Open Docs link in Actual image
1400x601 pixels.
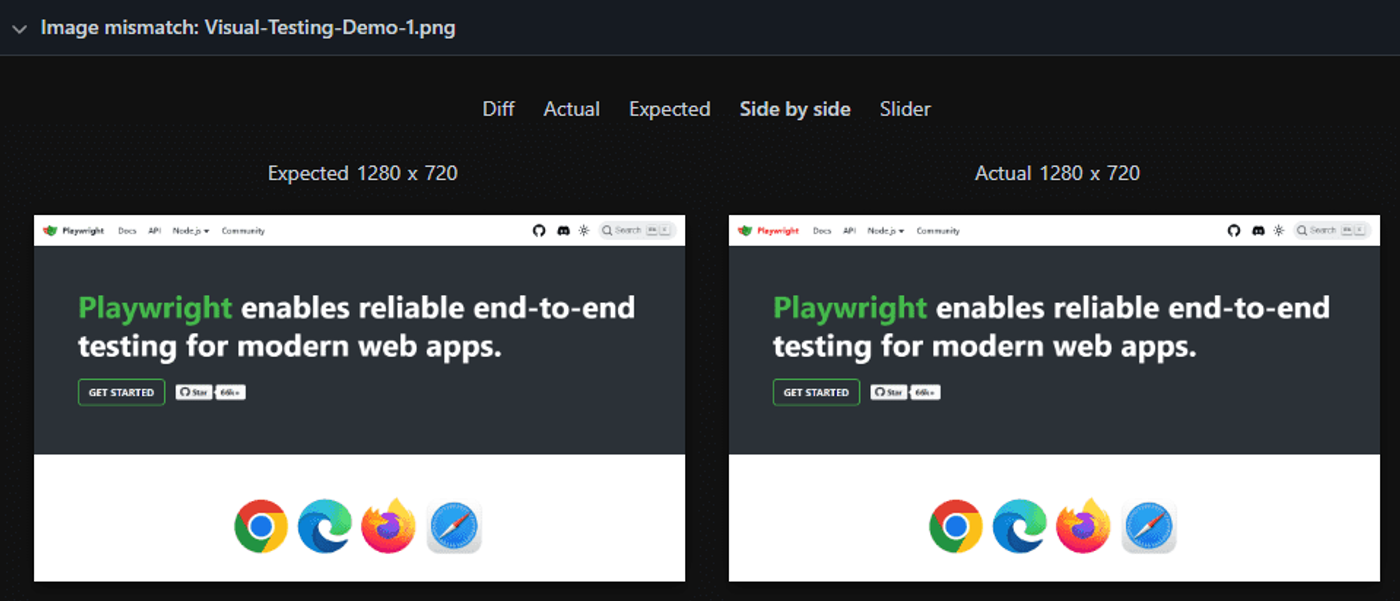(x=822, y=231)
